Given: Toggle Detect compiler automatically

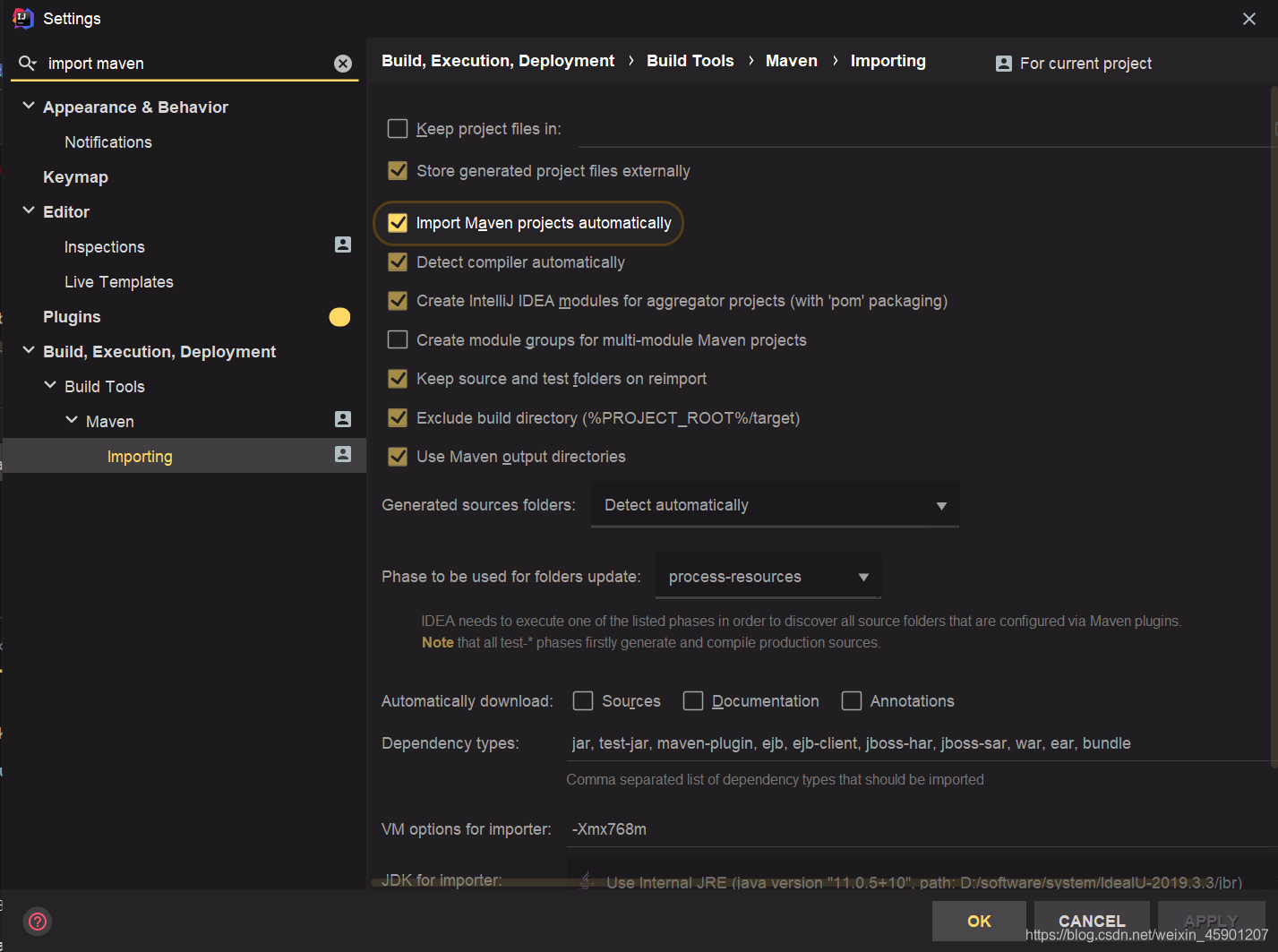Looking at the screenshot, I should pos(398,262).
